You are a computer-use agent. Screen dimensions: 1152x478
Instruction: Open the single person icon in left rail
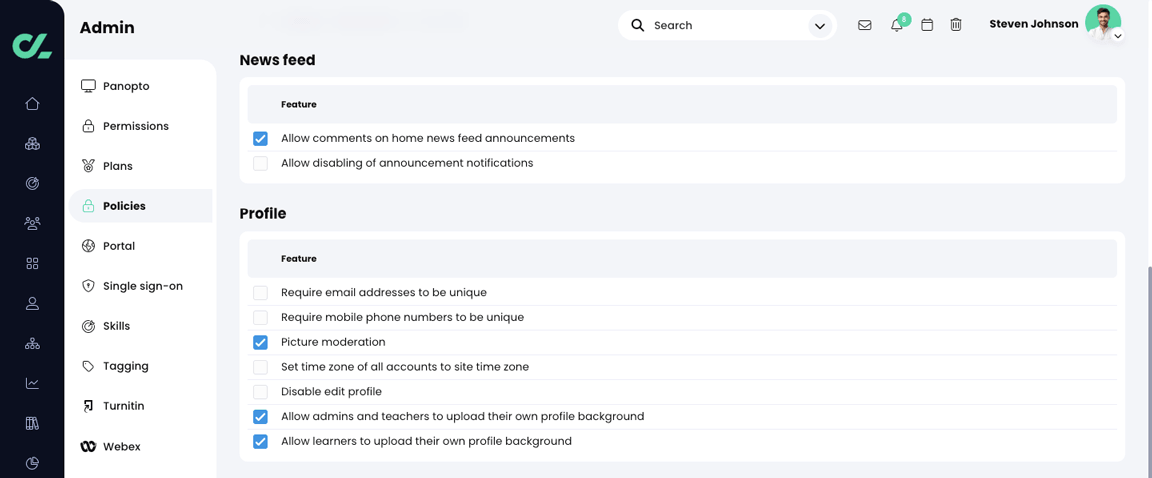[x=32, y=303]
